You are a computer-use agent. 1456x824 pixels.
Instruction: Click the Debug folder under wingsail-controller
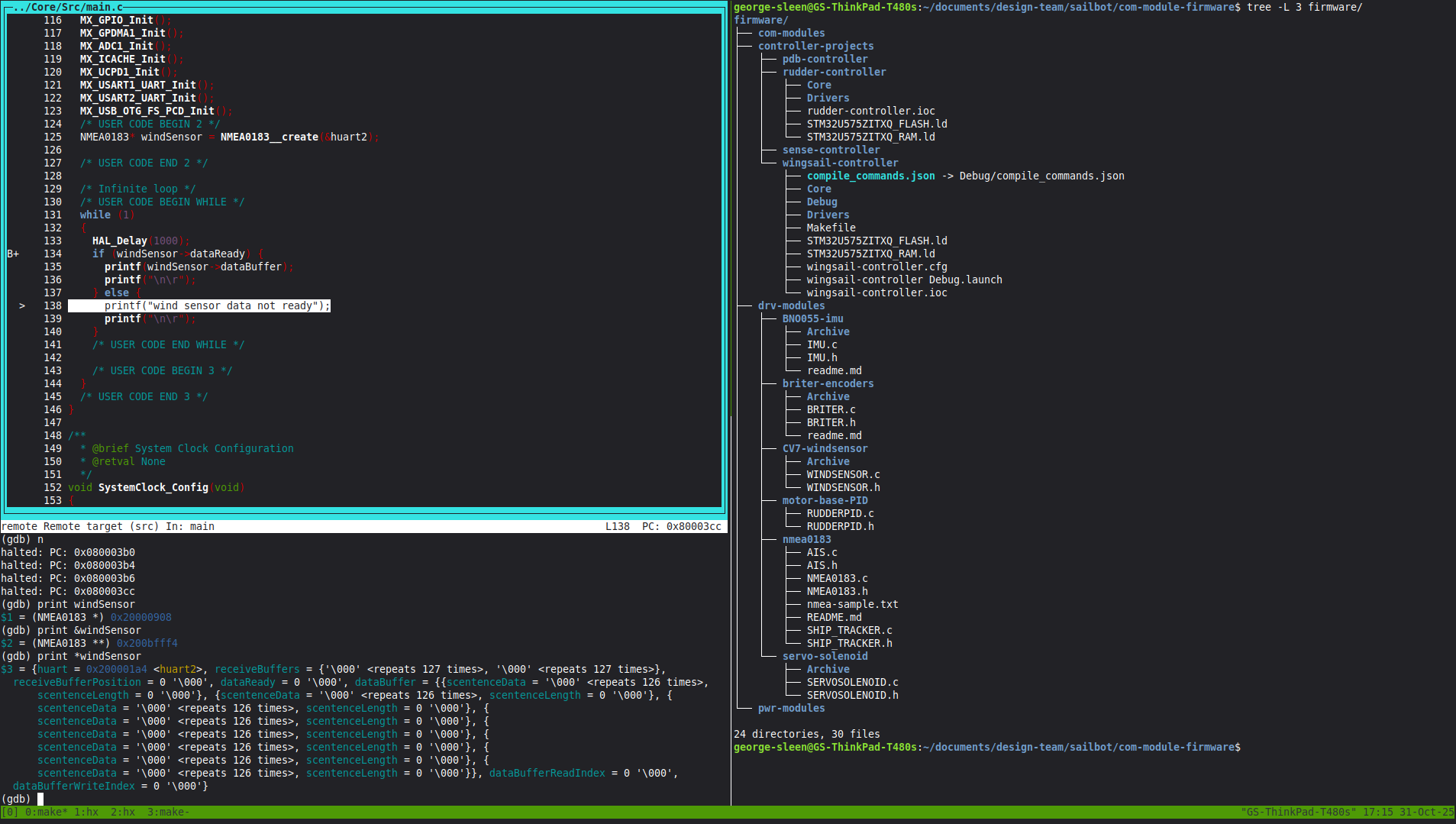click(822, 202)
